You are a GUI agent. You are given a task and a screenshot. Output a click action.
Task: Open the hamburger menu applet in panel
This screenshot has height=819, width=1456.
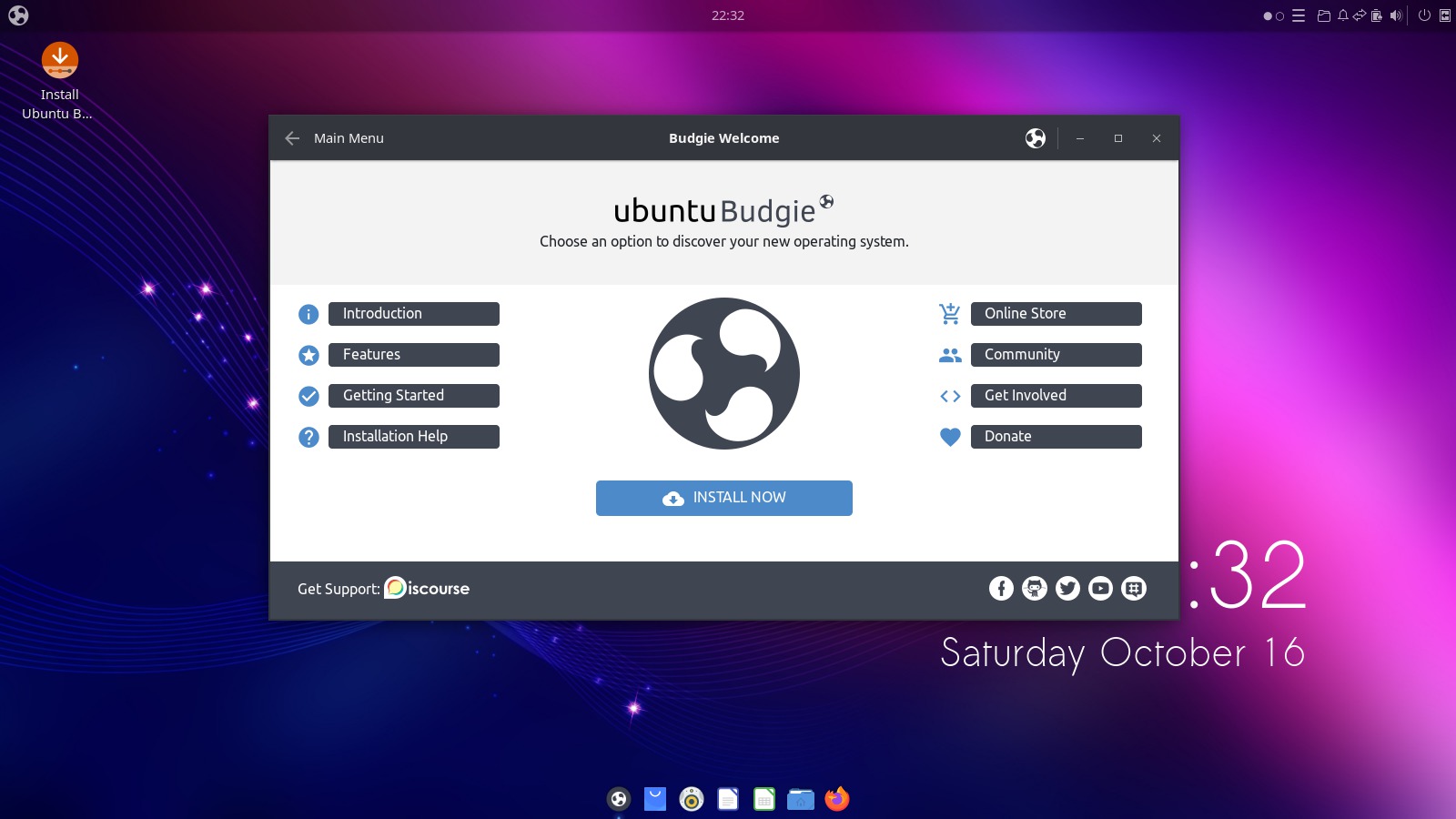1299,15
